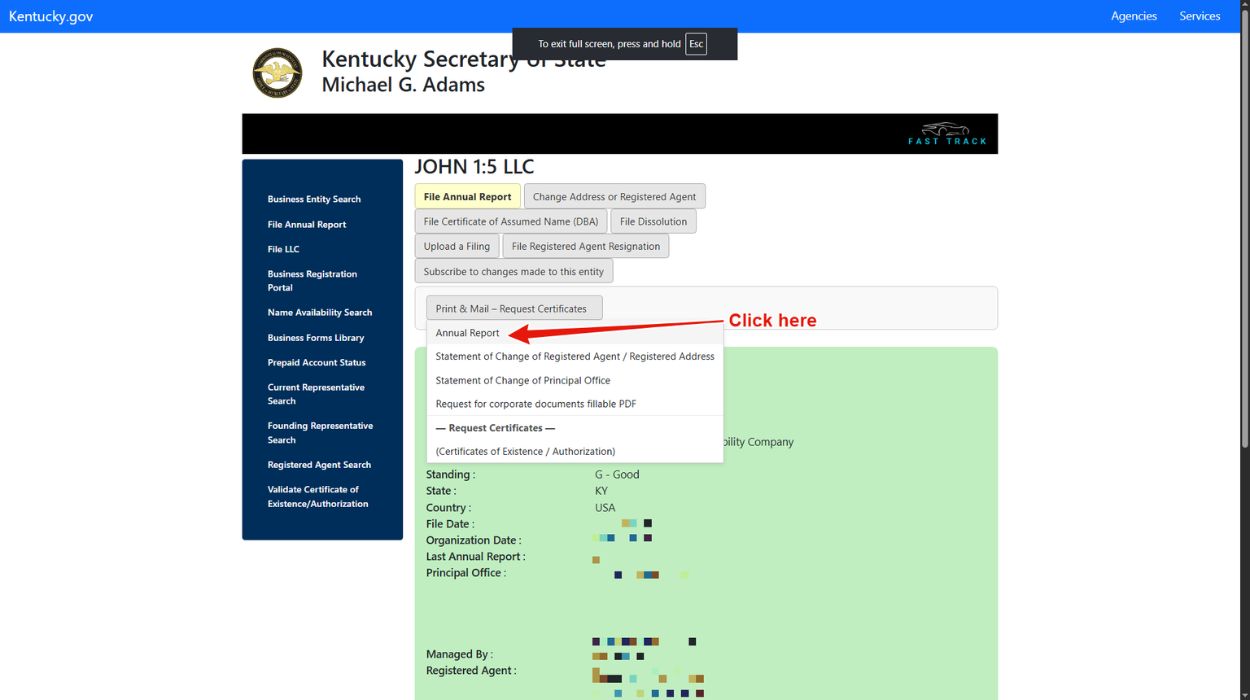Click the KY state value

601,491
